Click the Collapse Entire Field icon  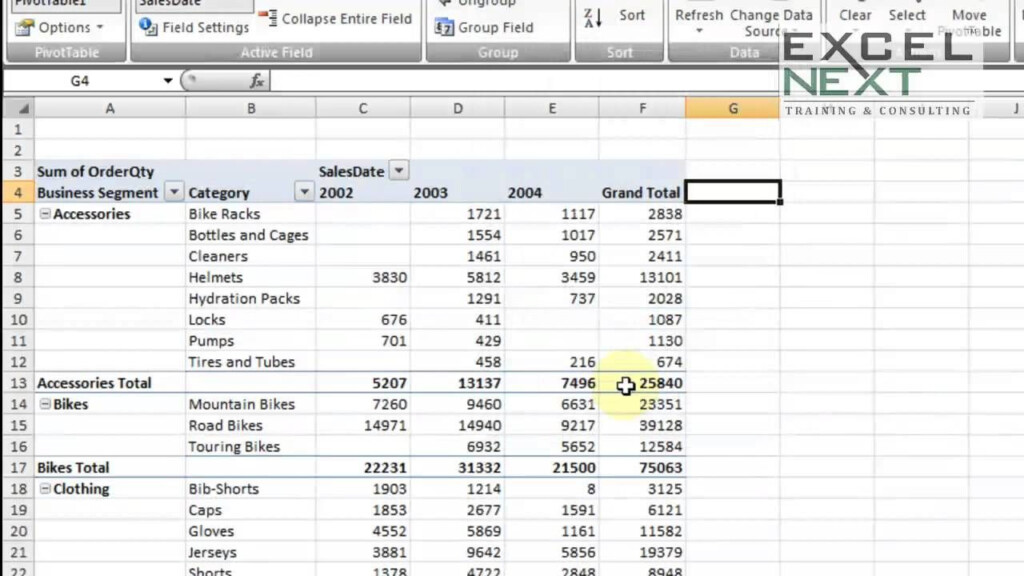(268, 18)
